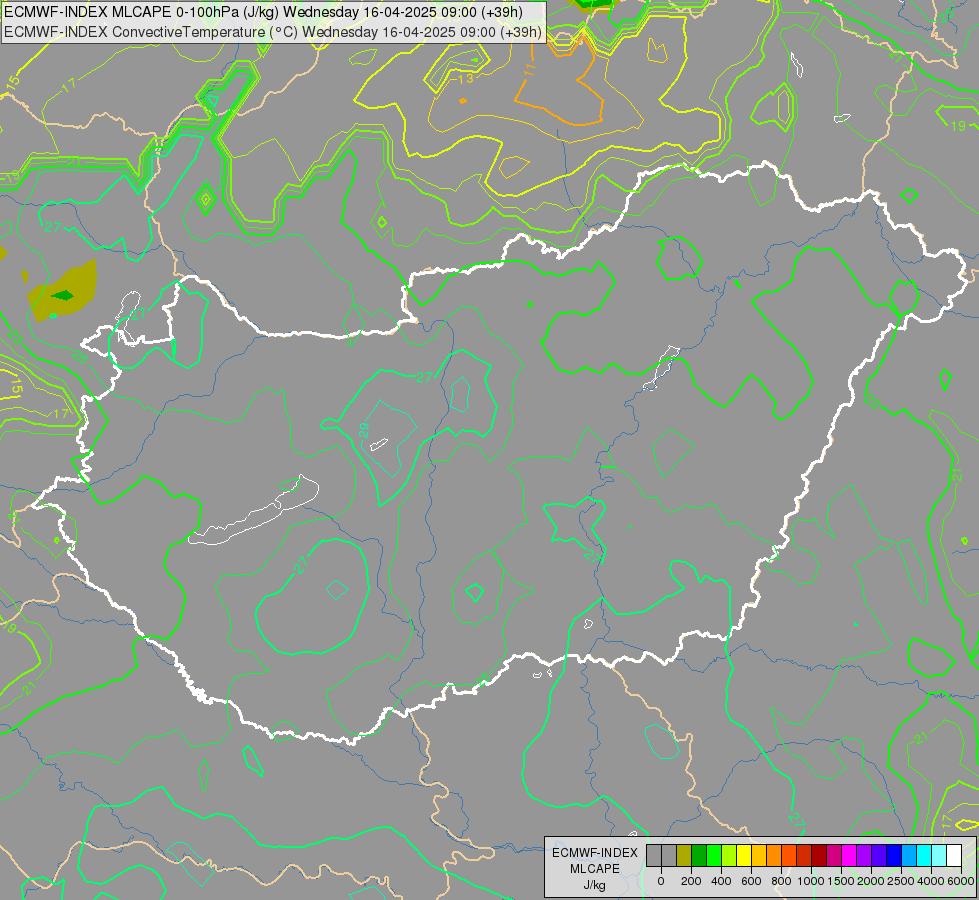The image size is (979, 900).
Task: Choose the amber swatch right of yellow
Action: 759,855
